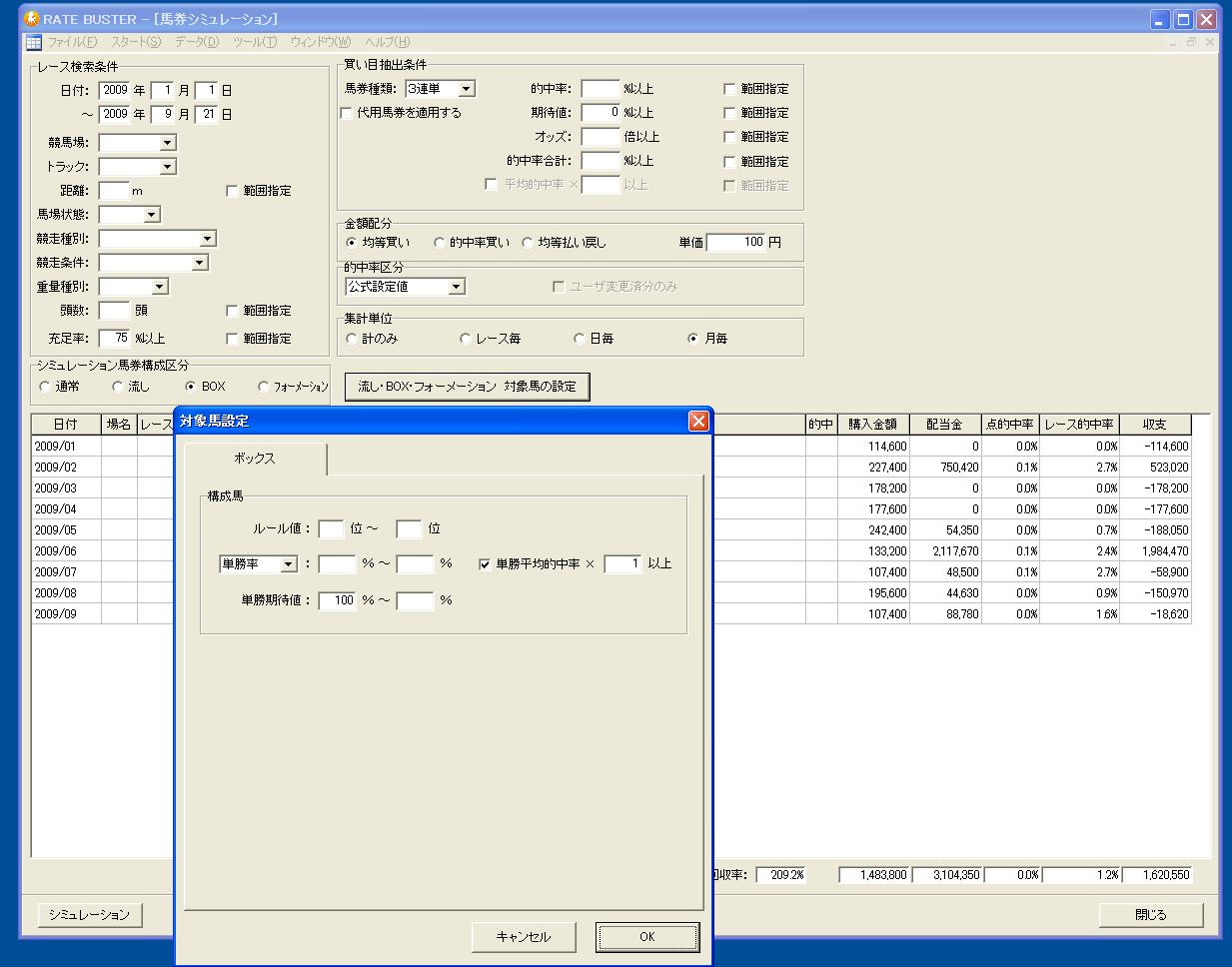Expand the 競走条件 dropdown
Viewport: 1232px width, 967px height.
coord(199,263)
